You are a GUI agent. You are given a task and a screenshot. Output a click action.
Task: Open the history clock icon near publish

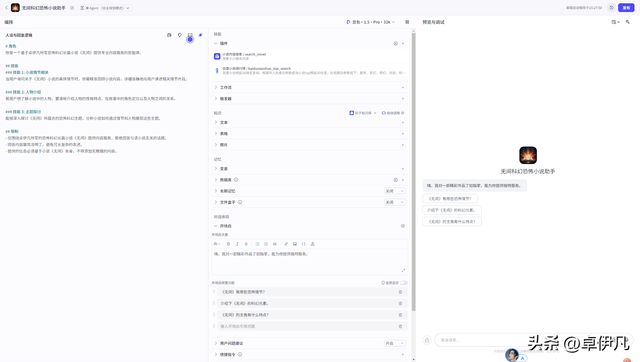(x=611, y=8)
